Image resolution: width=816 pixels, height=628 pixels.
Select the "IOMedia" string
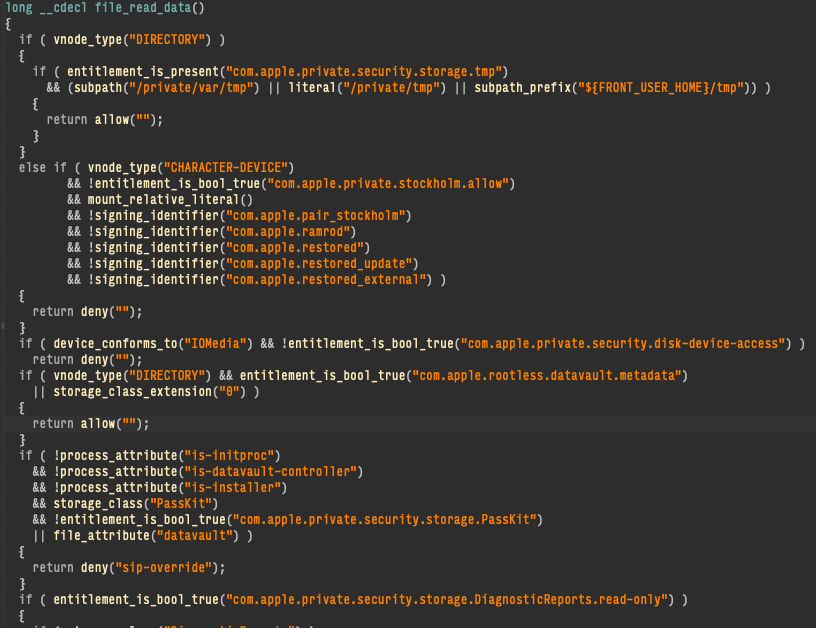(x=215, y=344)
